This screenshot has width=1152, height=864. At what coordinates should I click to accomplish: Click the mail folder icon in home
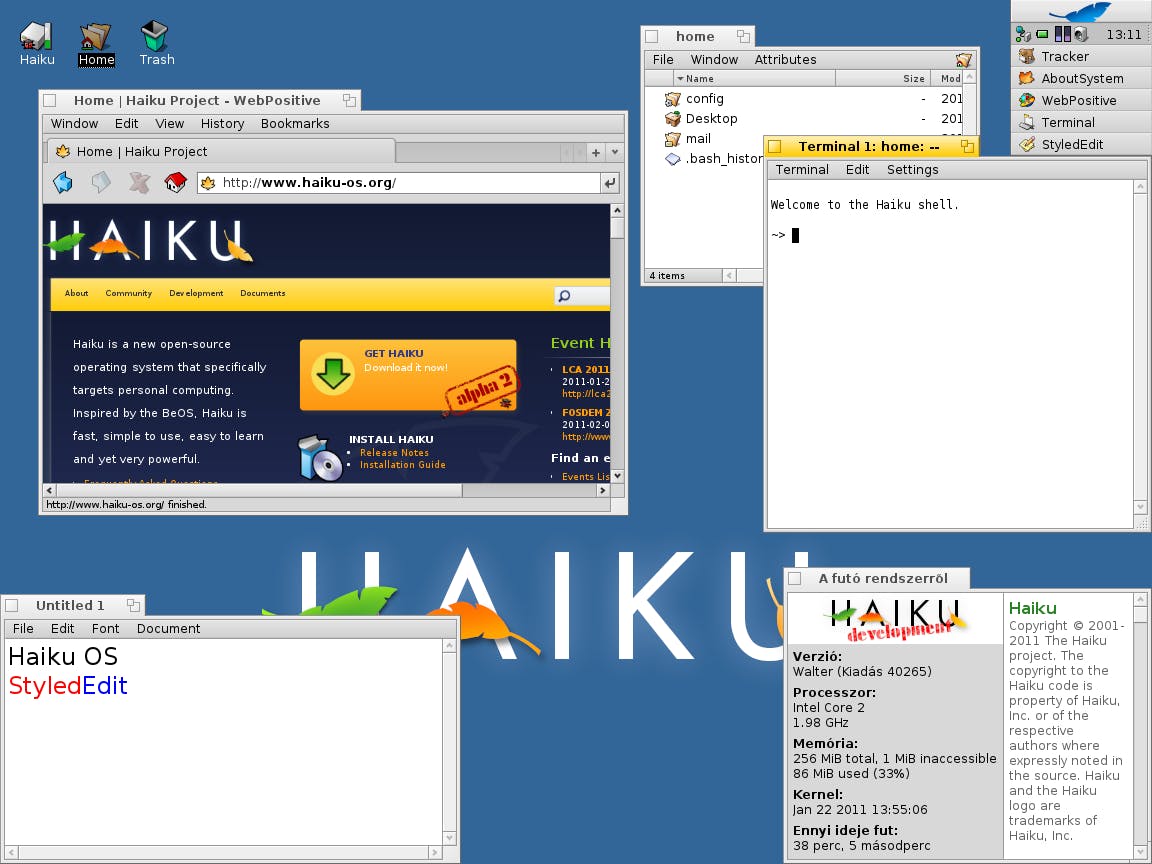coord(672,139)
